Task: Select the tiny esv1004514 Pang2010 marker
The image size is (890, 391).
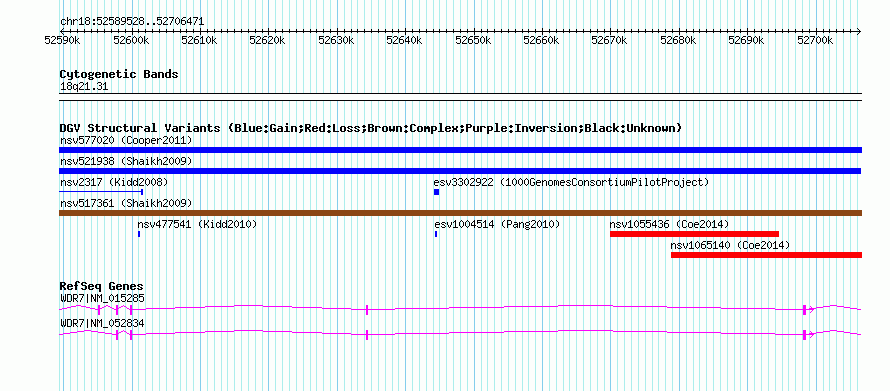Action: pyautogui.click(x=436, y=234)
